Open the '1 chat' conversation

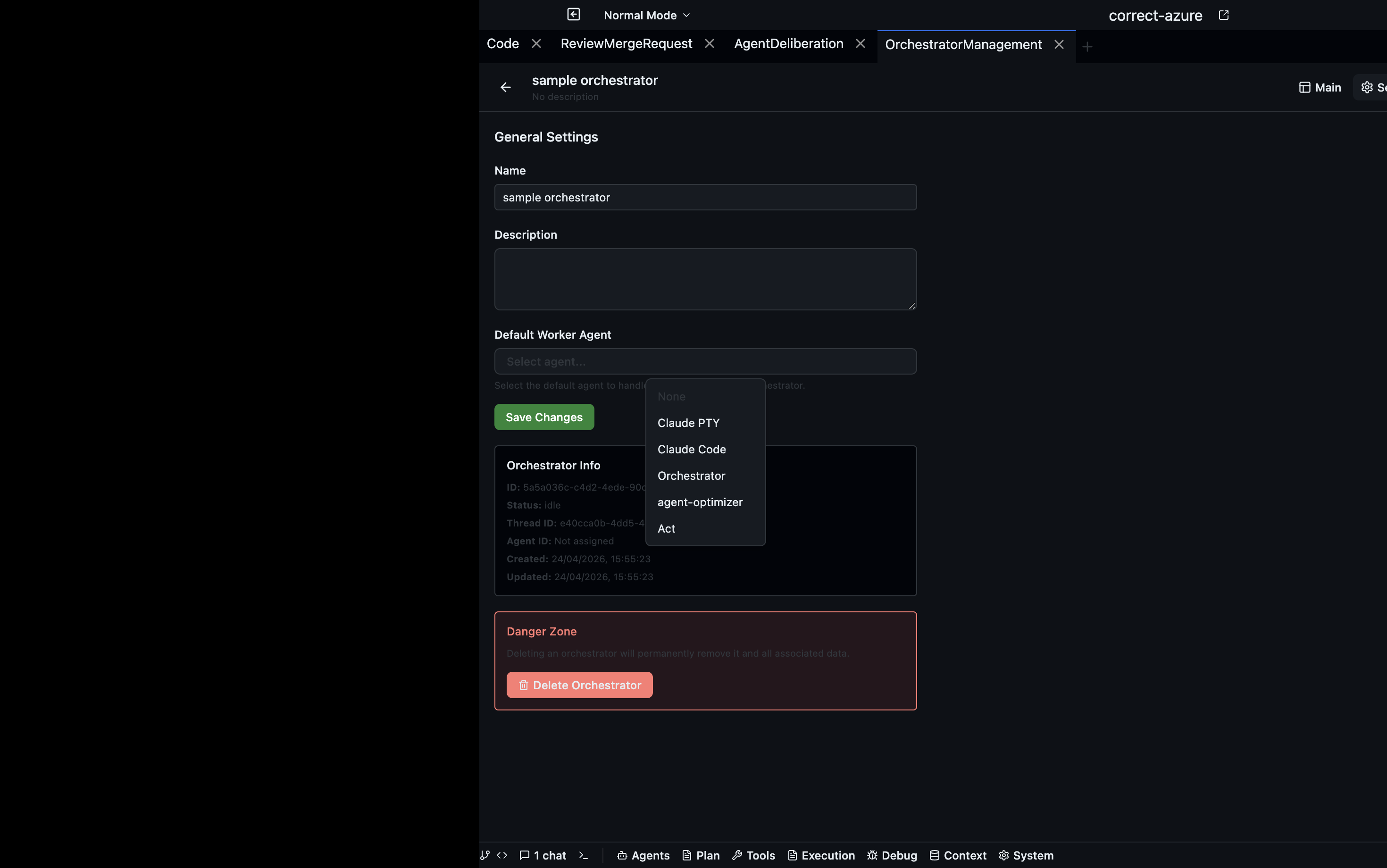point(543,855)
